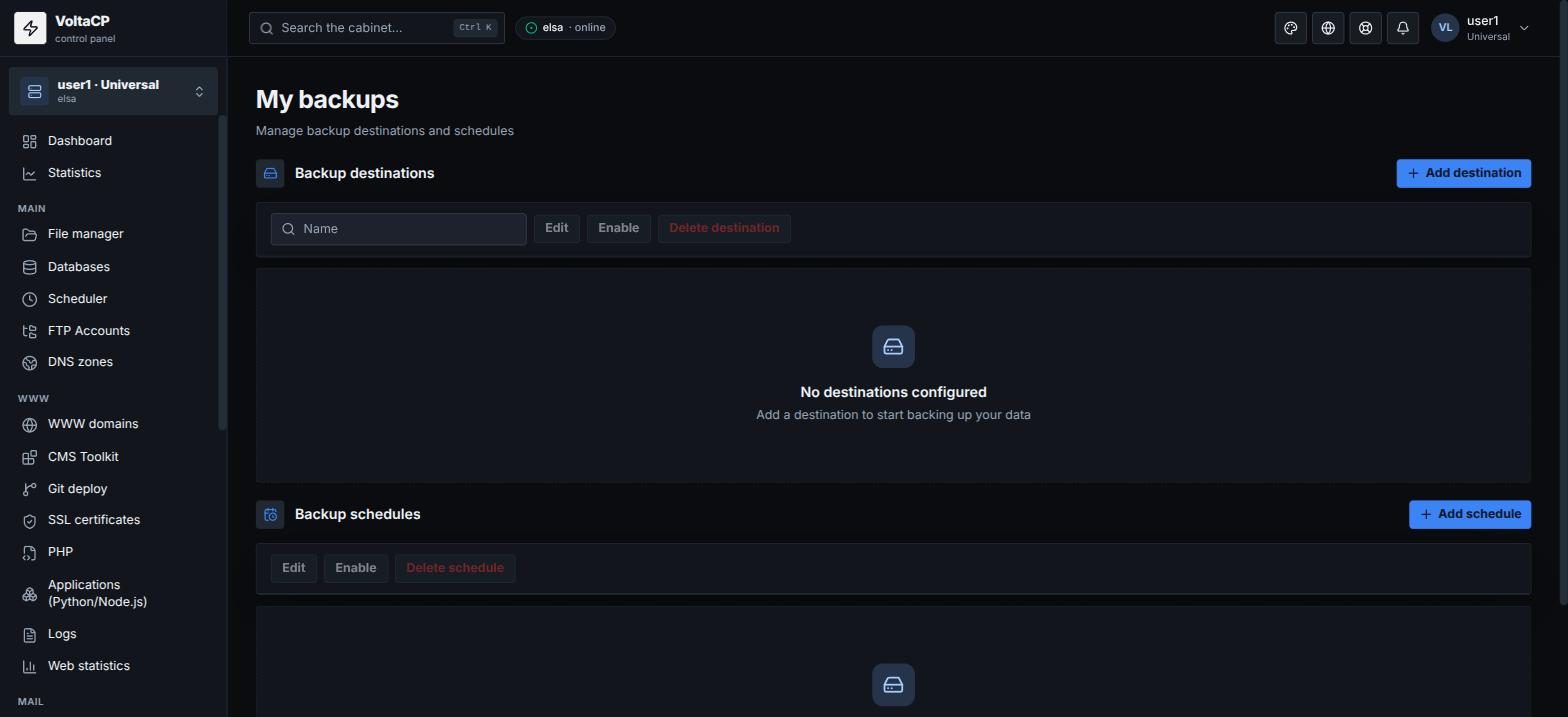Click the sidebar vertical scrollbar
Screen dimensions: 1568x717
point(222,275)
